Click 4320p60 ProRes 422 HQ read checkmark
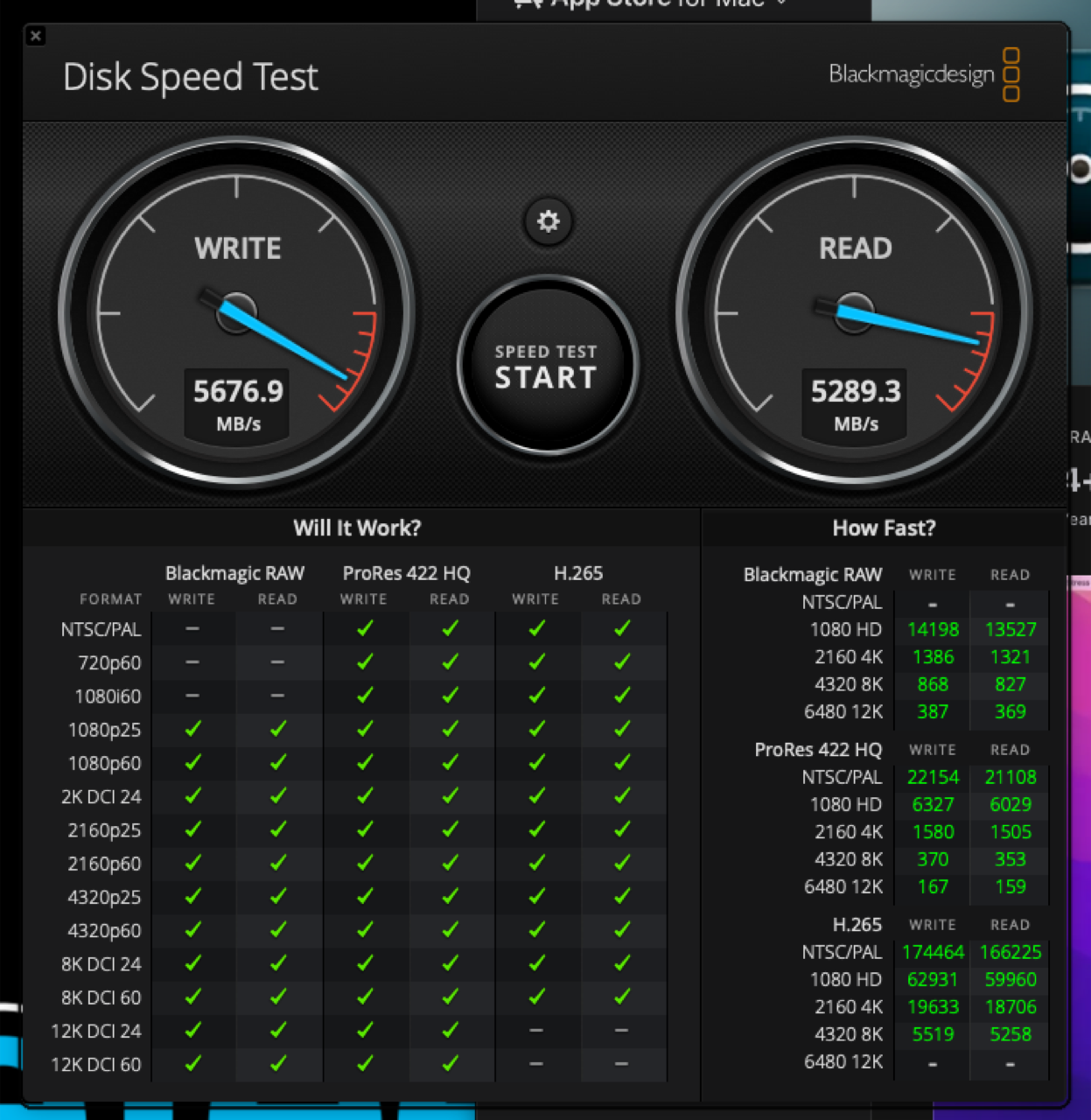The width and height of the screenshot is (1091, 1120). pyautogui.click(x=450, y=929)
